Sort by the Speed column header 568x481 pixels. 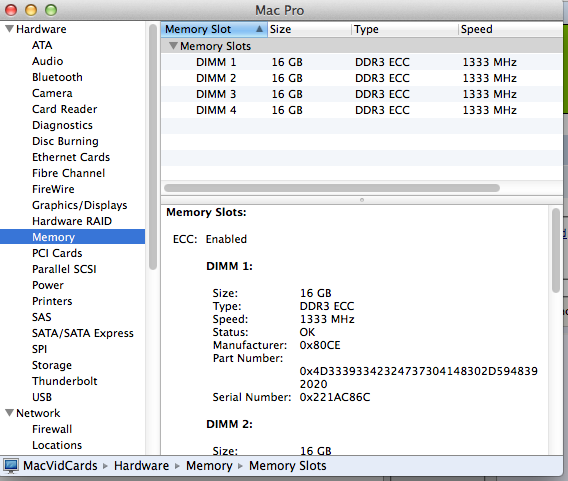point(510,29)
